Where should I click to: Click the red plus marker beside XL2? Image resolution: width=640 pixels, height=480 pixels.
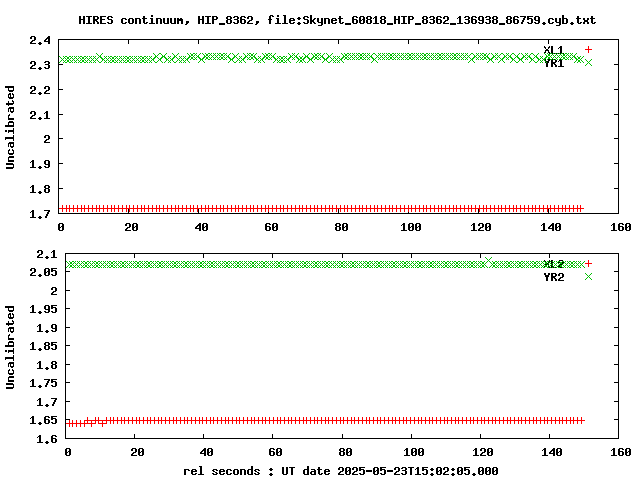pyautogui.click(x=588, y=264)
